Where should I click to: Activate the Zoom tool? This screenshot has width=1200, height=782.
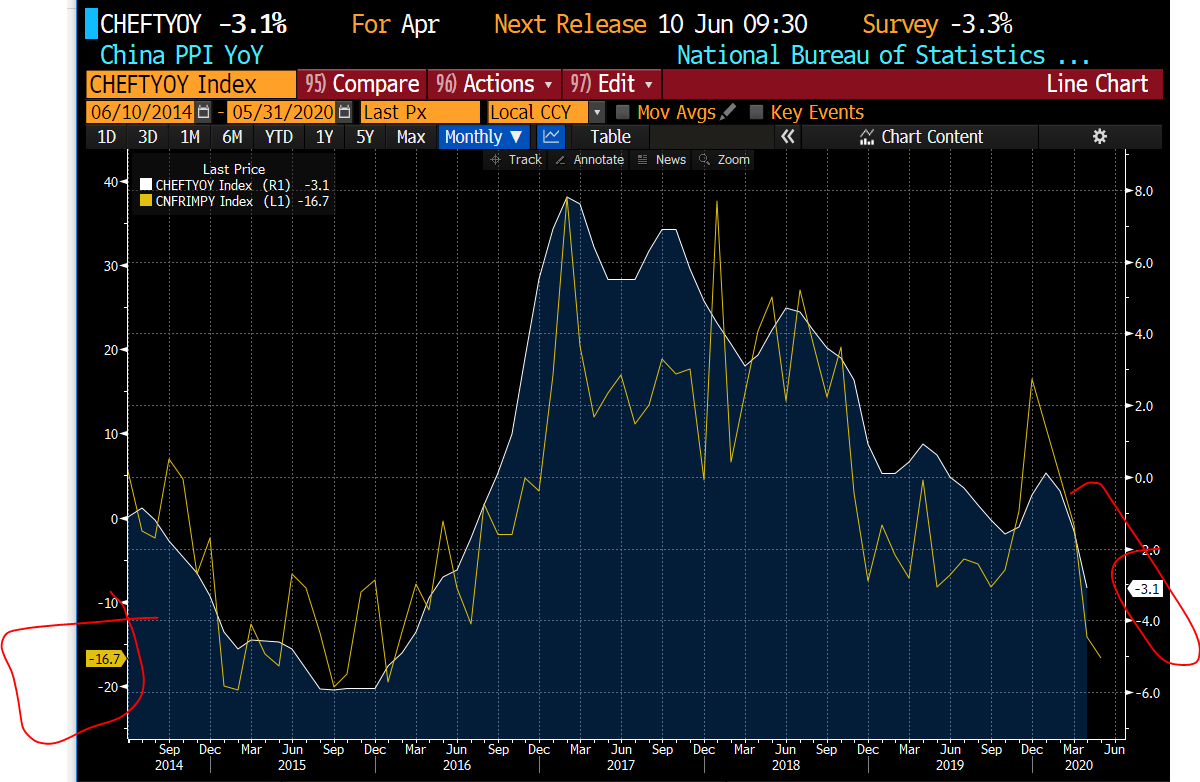(x=725, y=160)
